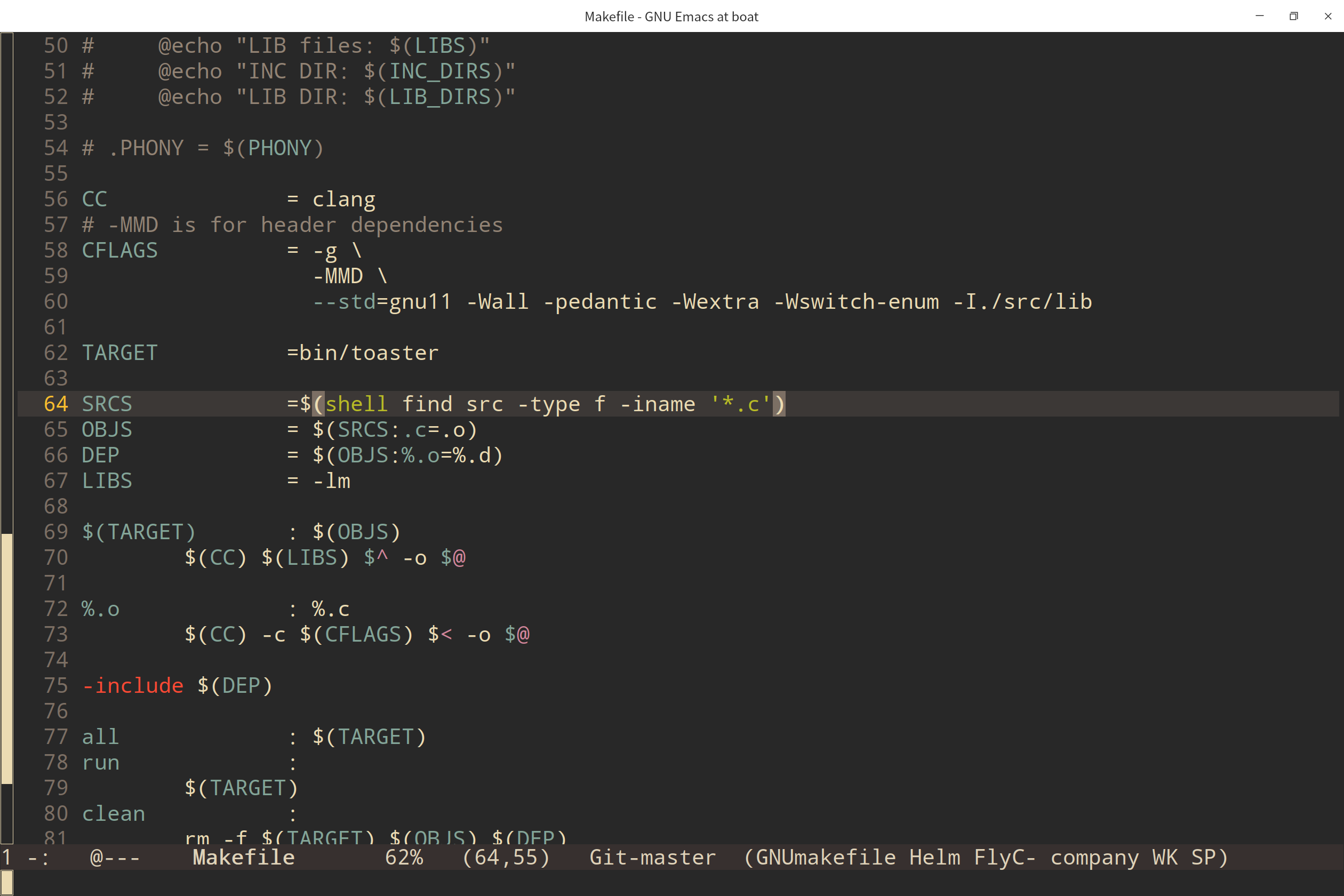This screenshot has height=896, width=1344.
Task: Click the WK which-key mode indicator
Action: [x=1165, y=857]
